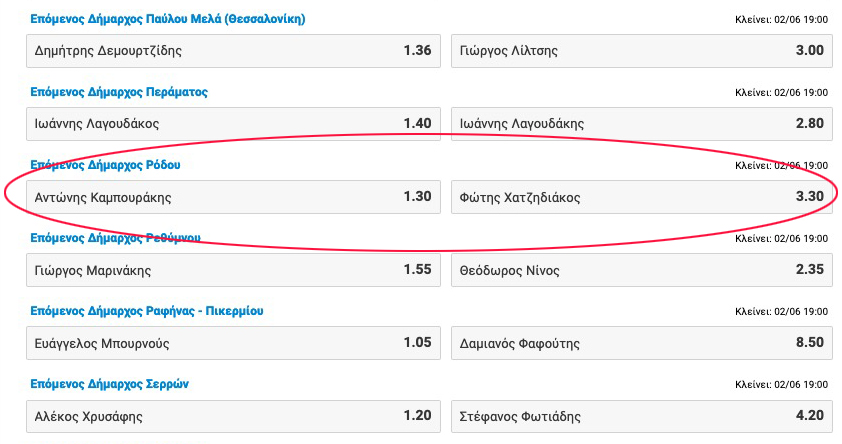
Task: Click the Στέφανος Φωτιάδης 4.20 selection
Action: pyautogui.click(x=641, y=416)
